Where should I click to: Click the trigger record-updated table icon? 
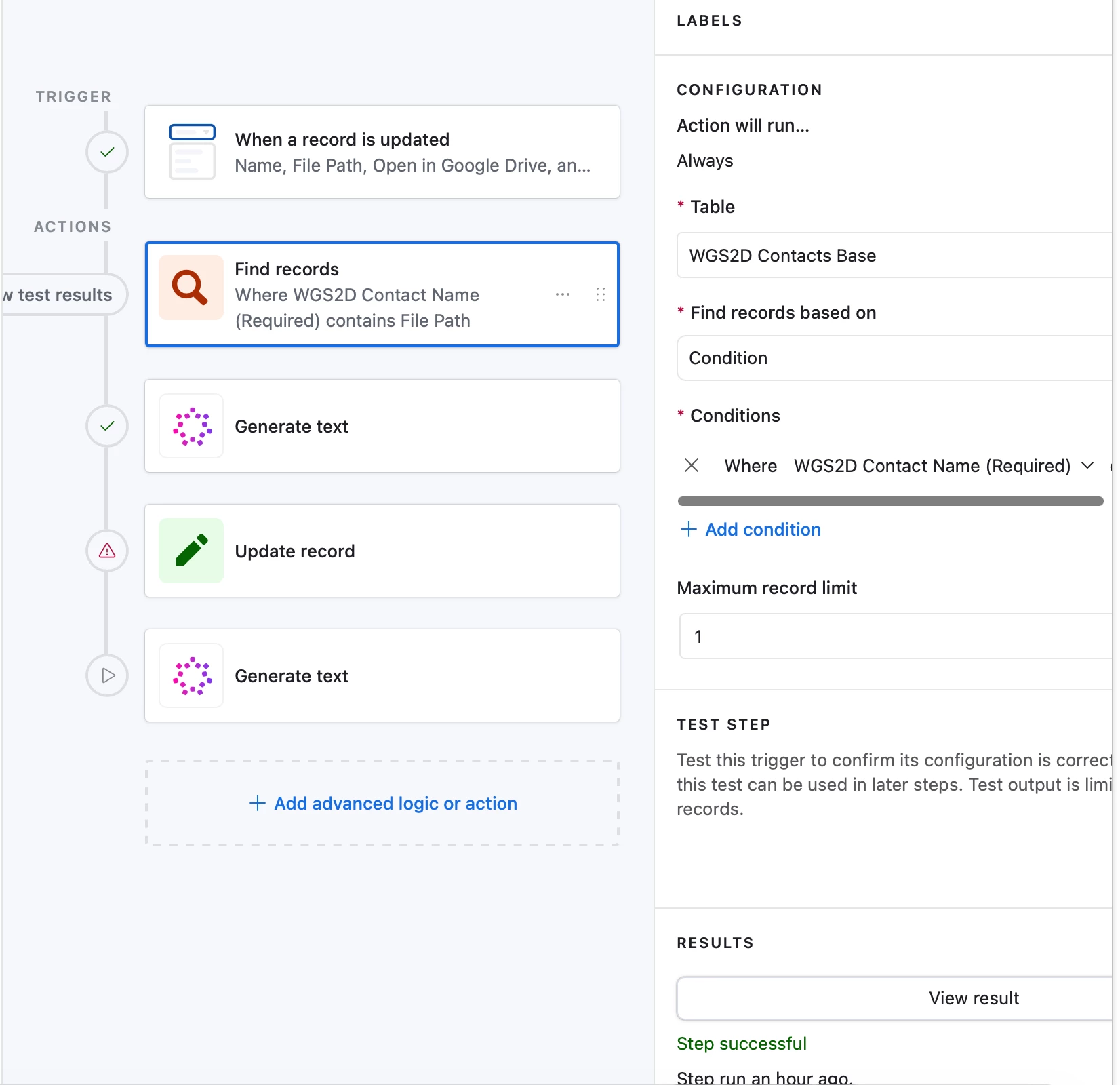tap(192, 152)
